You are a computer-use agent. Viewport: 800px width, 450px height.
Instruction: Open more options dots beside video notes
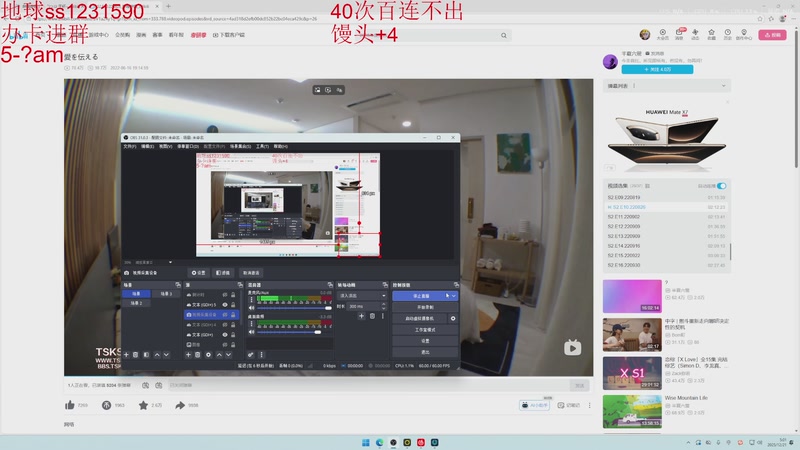click(x=589, y=405)
